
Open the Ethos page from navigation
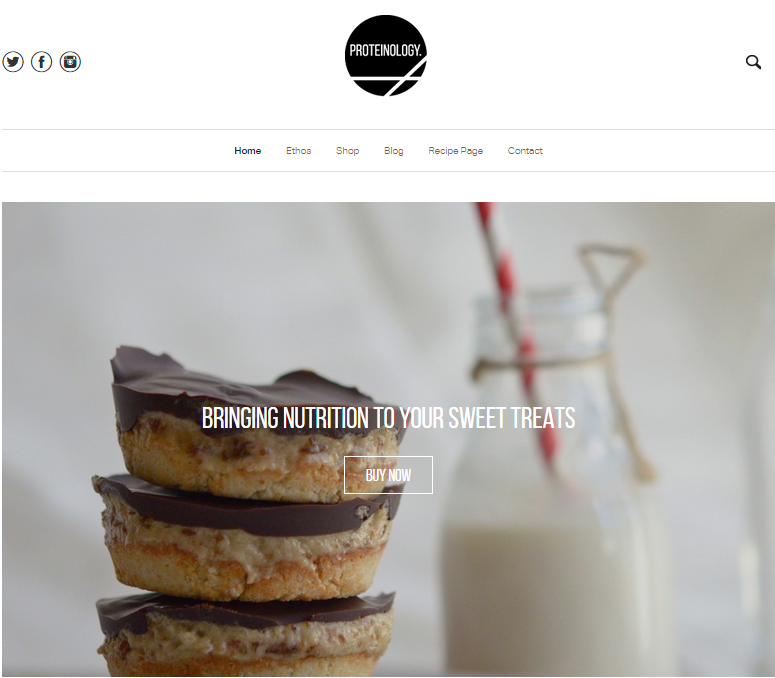(x=299, y=151)
